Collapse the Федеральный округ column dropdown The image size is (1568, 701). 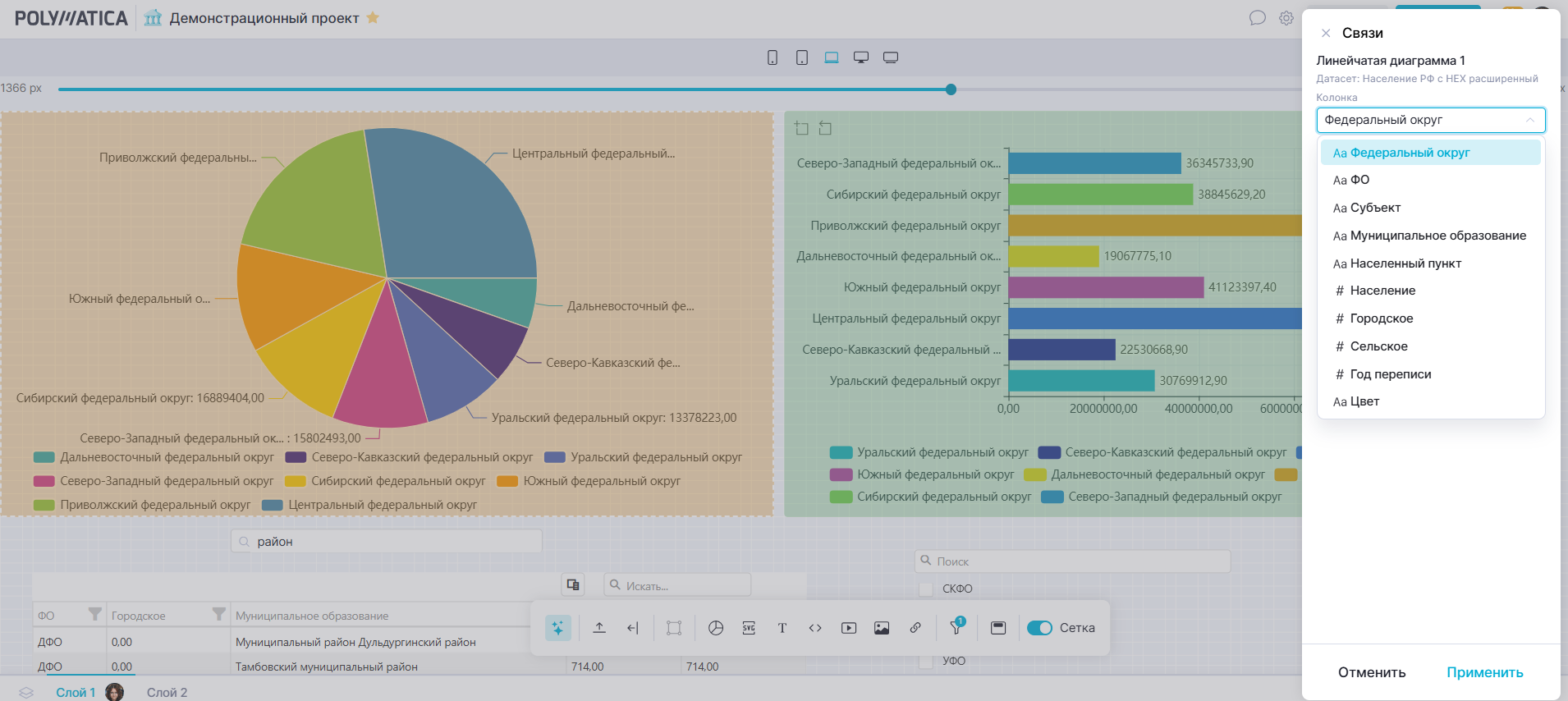[x=1530, y=120]
